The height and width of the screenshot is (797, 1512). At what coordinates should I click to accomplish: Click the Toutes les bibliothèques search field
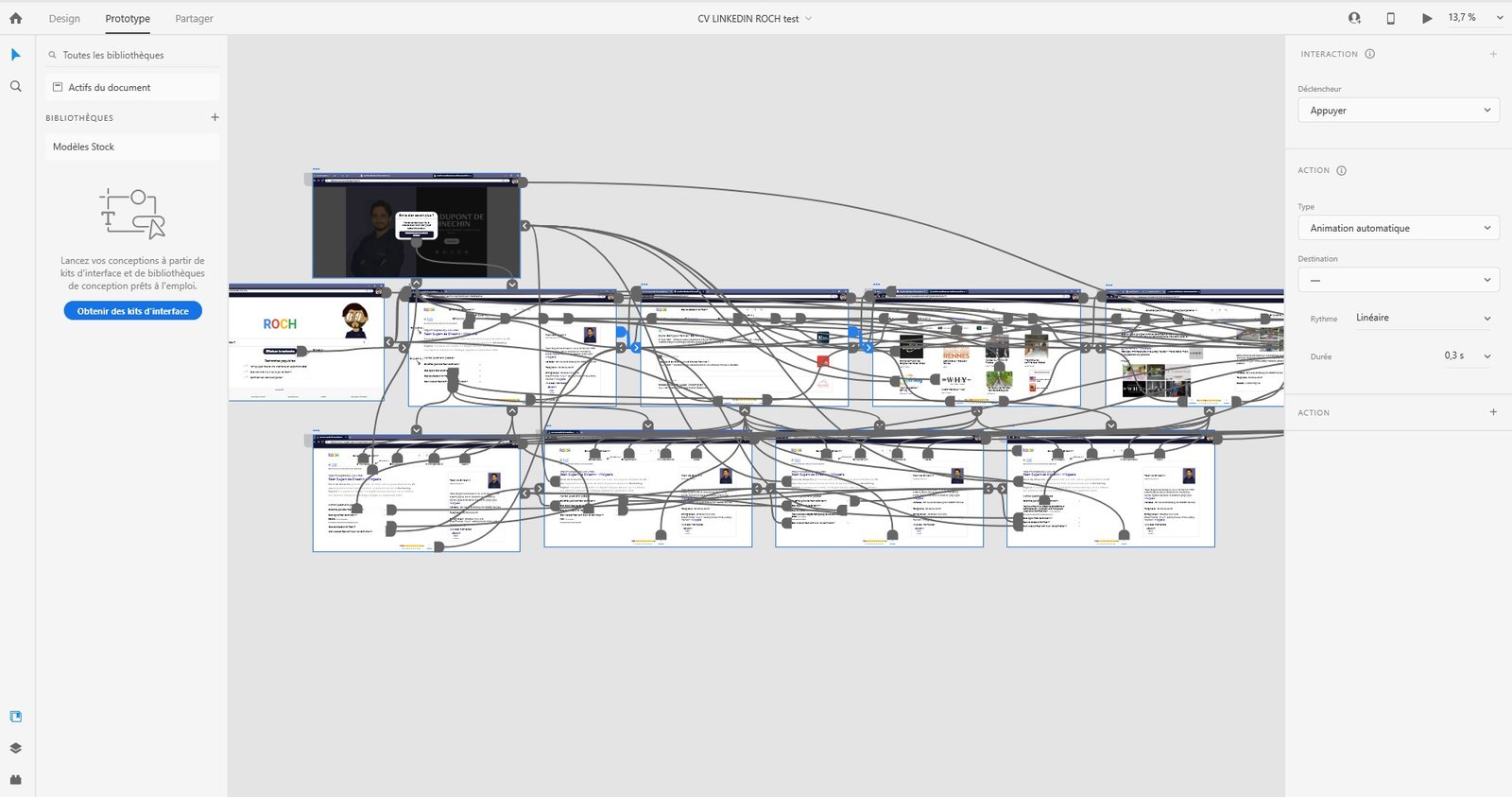pyautogui.click(x=132, y=55)
